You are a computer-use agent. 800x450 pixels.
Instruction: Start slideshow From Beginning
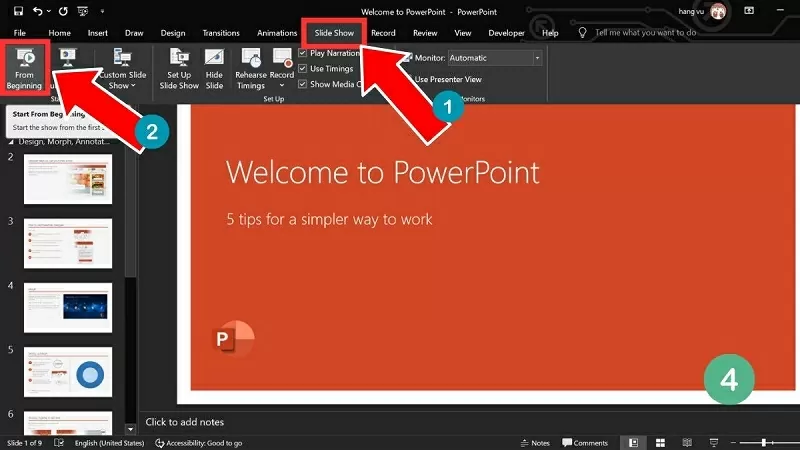[x=26, y=67]
